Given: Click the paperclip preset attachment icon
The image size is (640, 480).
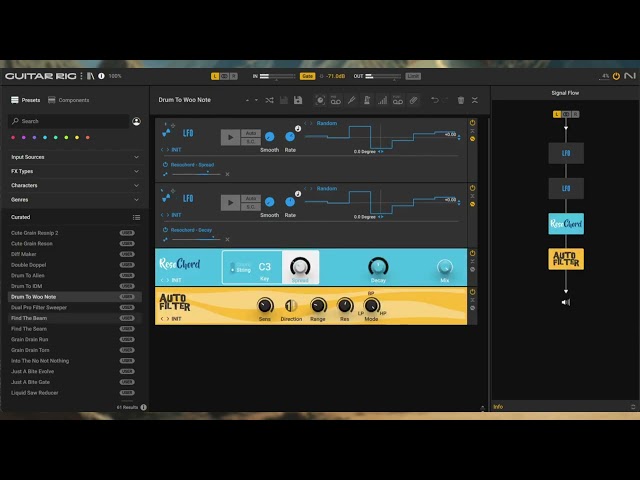Looking at the screenshot, I should pyautogui.click(x=413, y=100).
